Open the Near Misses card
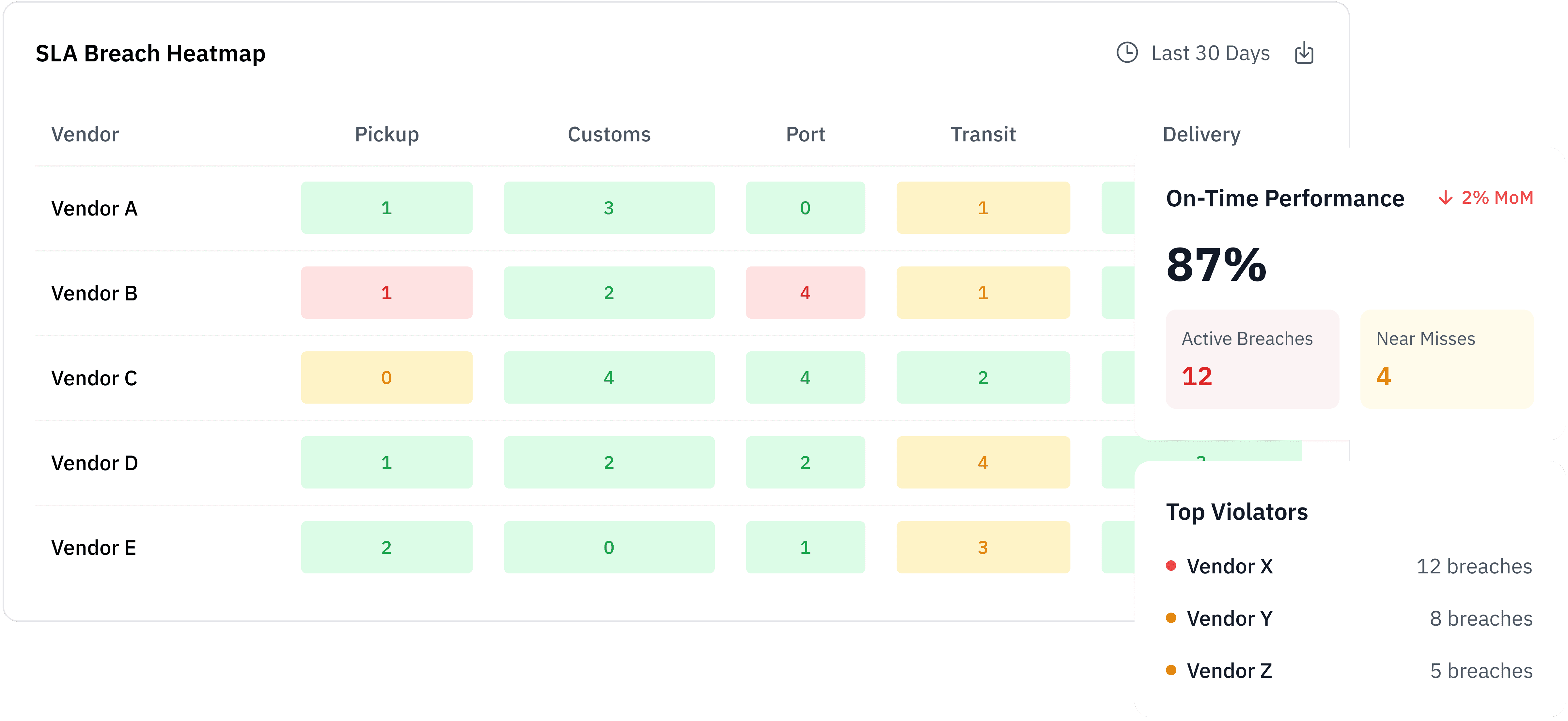Viewport: 1568px width, 721px height. (1446, 359)
